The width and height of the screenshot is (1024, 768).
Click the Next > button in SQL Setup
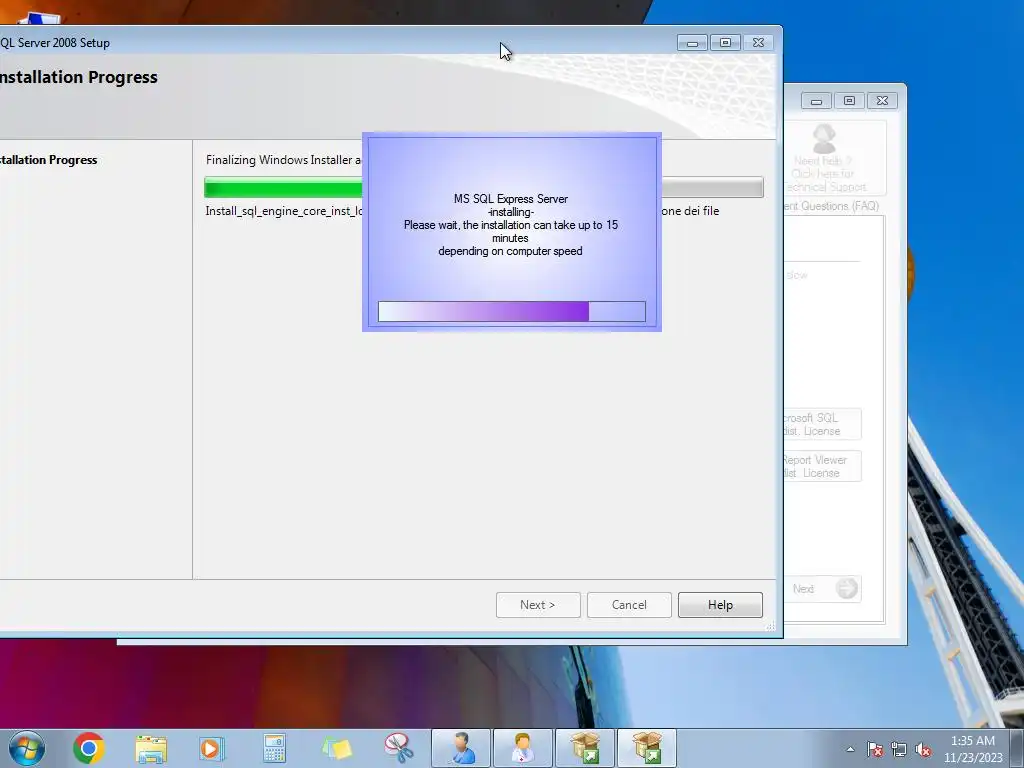[538, 605]
